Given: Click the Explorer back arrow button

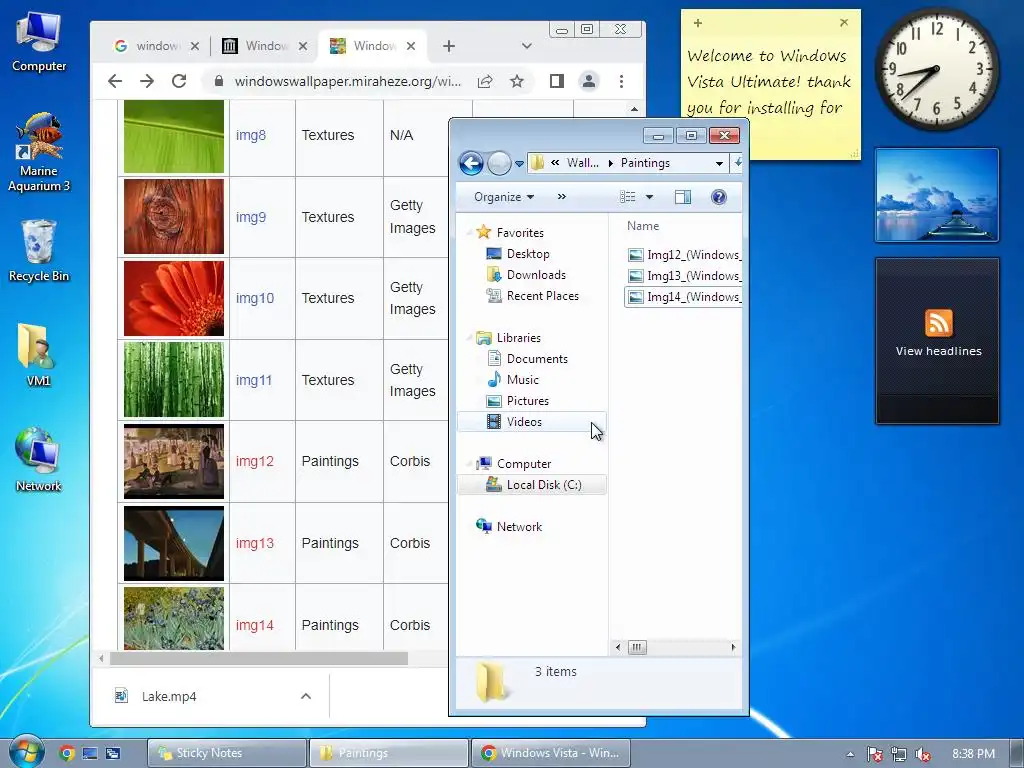Looking at the screenshot, I should [471, 163].
